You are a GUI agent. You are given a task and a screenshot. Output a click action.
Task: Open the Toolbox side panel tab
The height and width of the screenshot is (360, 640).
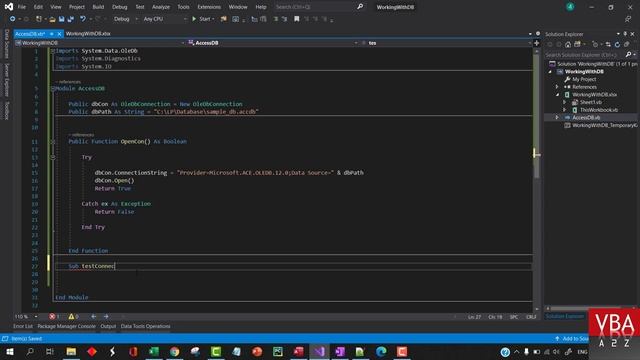[7, 111]
